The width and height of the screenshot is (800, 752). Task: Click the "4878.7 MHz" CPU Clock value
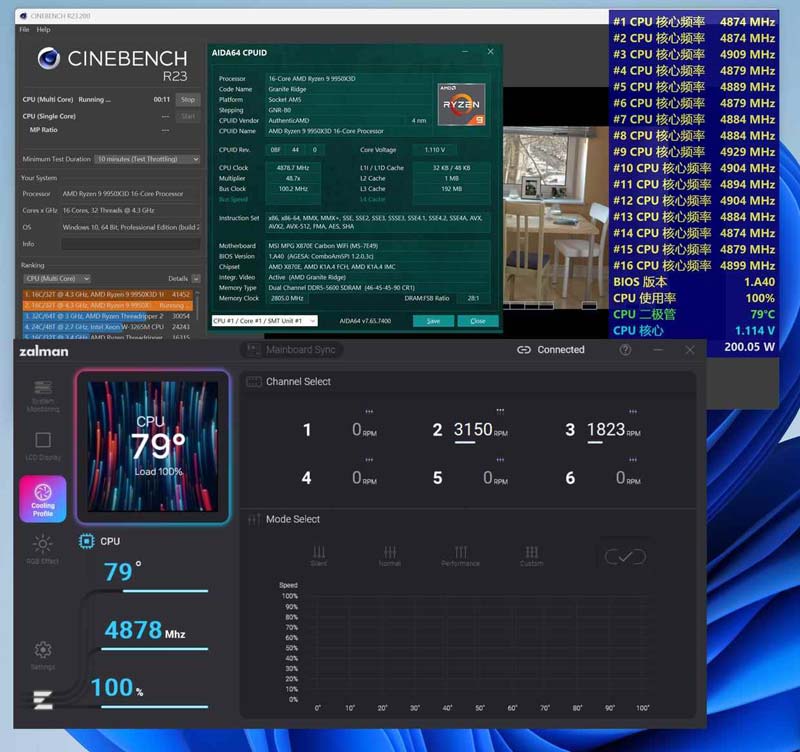click(293, 168)
